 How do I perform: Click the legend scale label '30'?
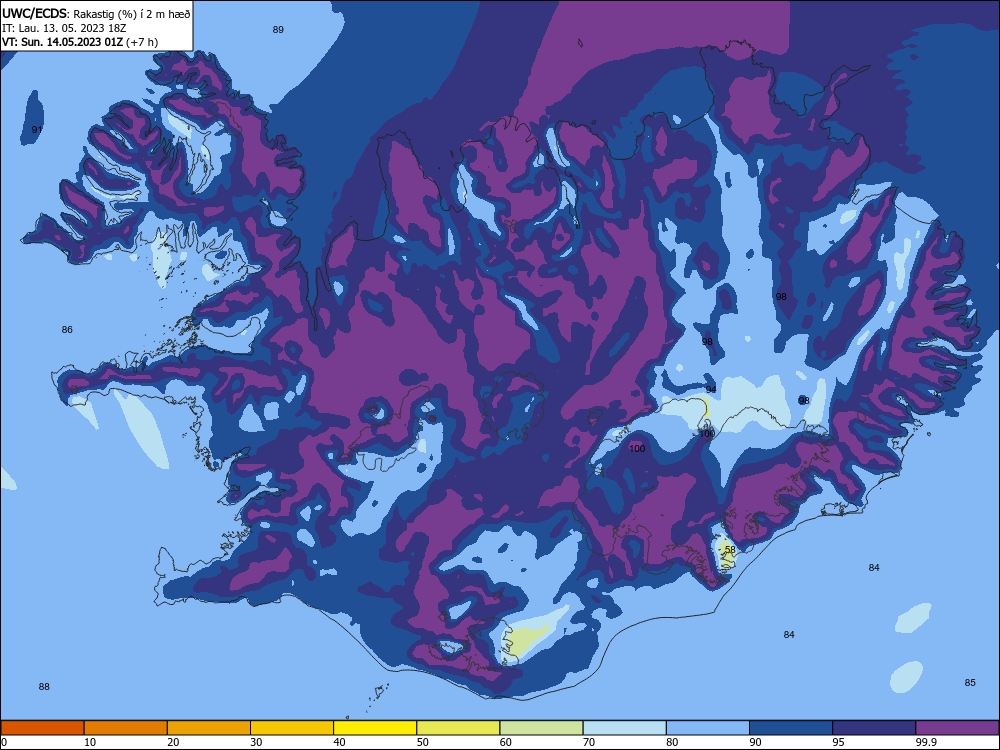[x=256, y=742]
